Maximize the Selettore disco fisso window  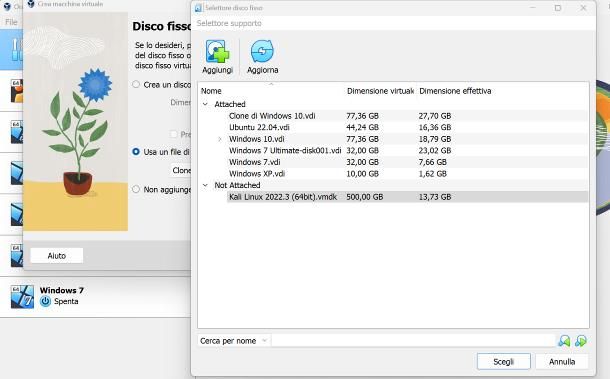pyautogui.click(x=558, y=8)
